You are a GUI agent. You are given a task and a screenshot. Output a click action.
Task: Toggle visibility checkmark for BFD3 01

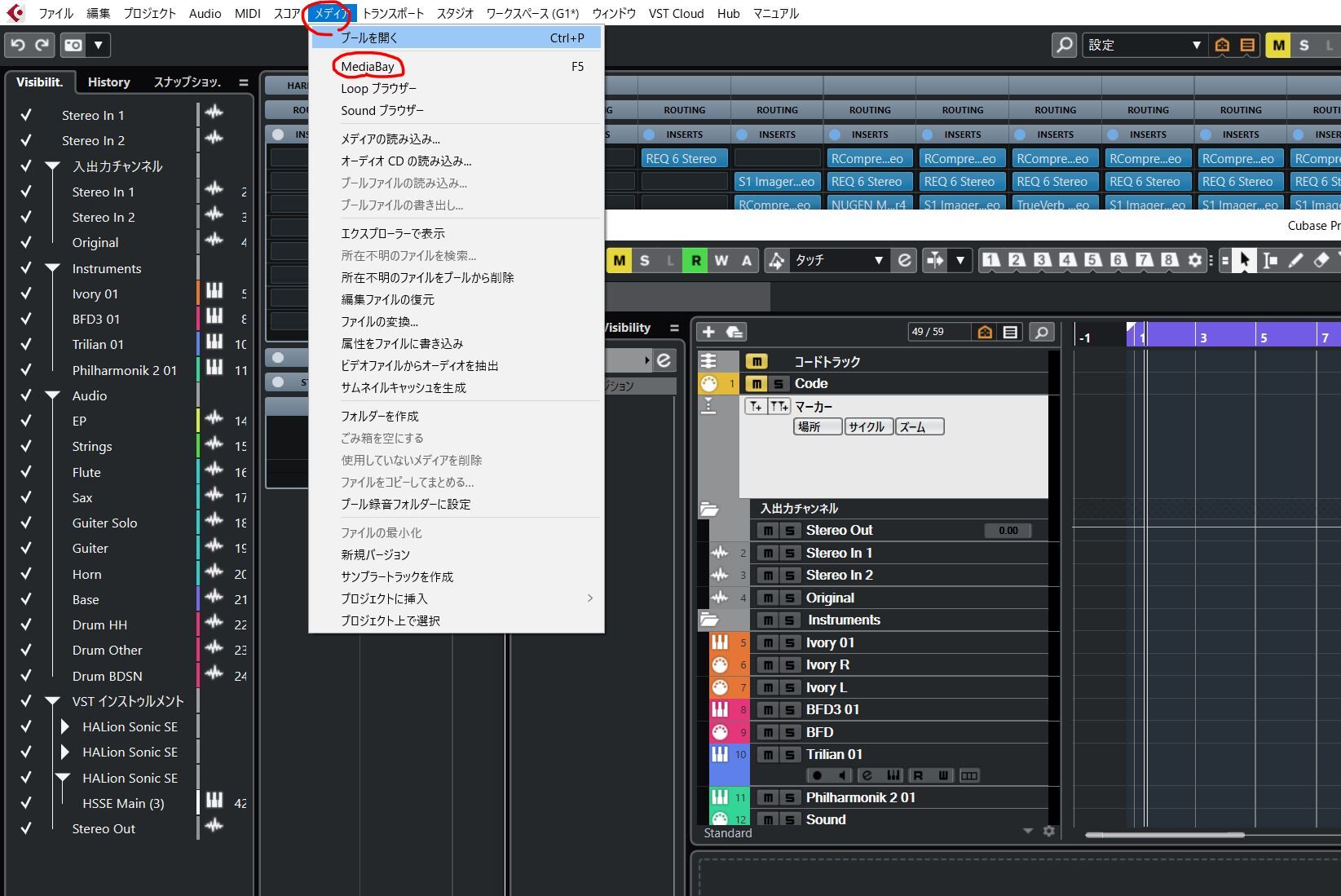pyautogui.click(x=26, y=319)
